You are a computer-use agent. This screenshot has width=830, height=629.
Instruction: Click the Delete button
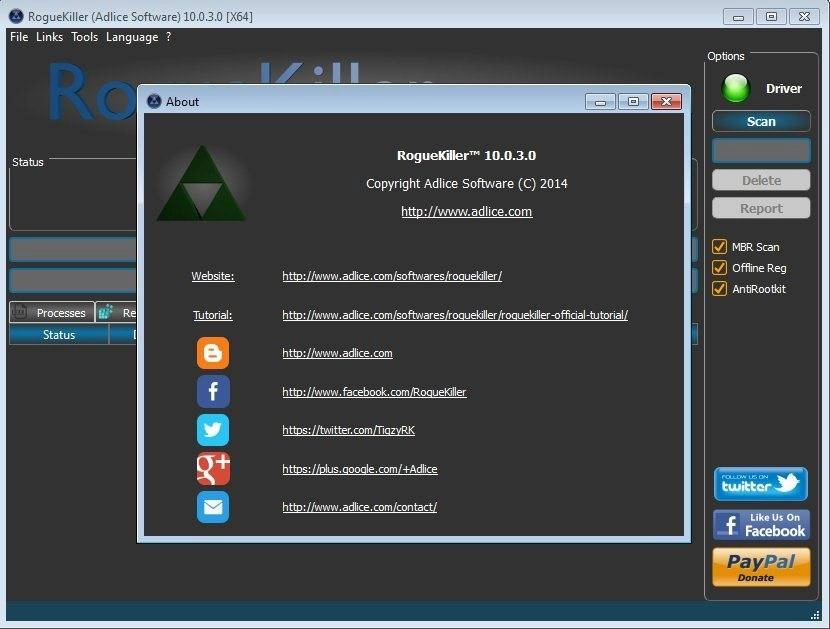point(761,181)
